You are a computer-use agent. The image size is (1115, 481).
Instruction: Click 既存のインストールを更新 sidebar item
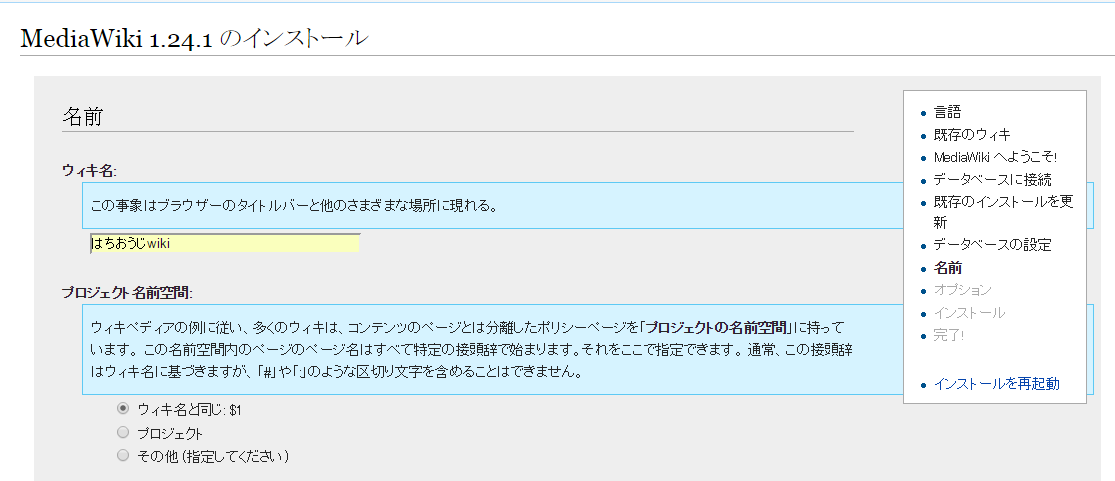click(1003, 202)
